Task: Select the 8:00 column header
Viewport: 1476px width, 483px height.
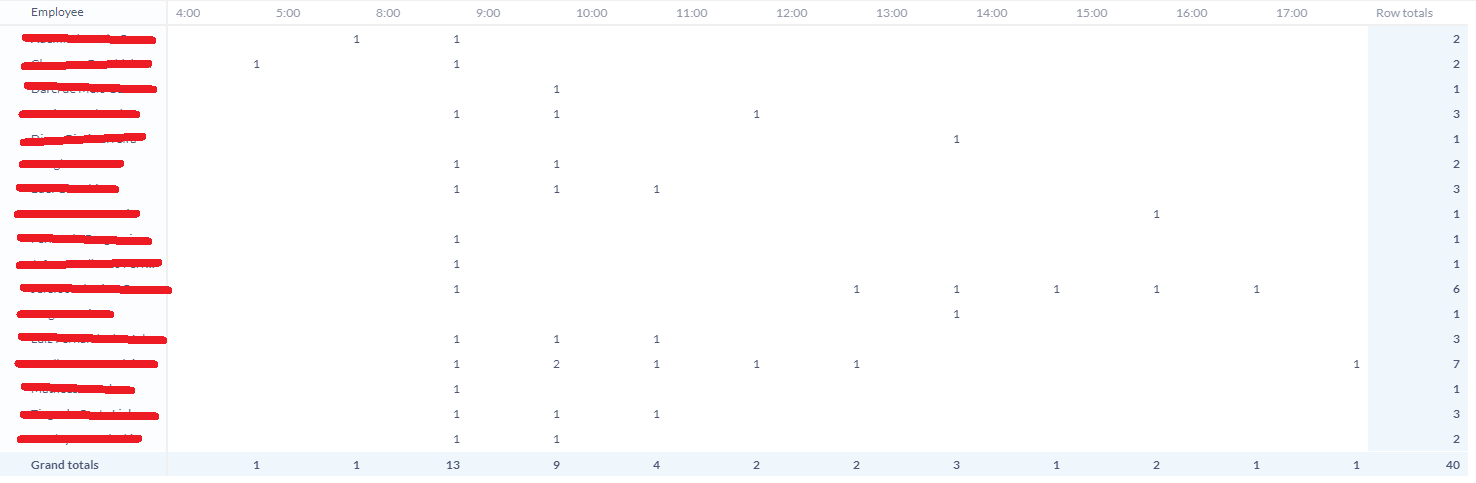Action: 388,13
